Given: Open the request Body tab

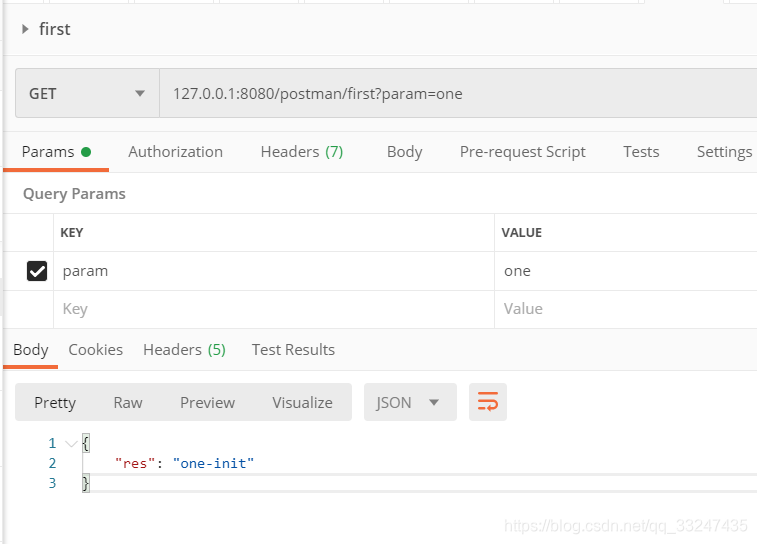Looking at the screenshot, I should pos(405,152).
